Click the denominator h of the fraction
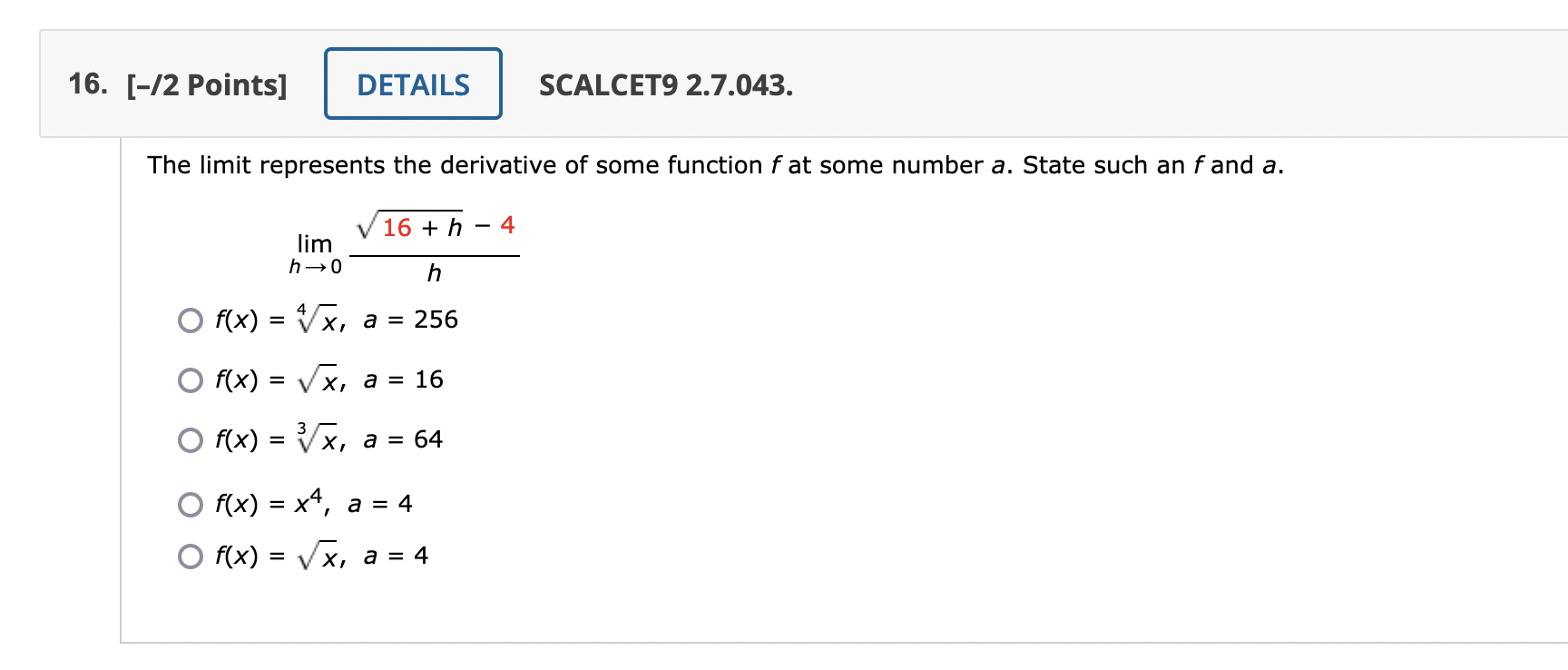Image resolution: width=1568 pixels, height=670 pixels. [434, 272]
